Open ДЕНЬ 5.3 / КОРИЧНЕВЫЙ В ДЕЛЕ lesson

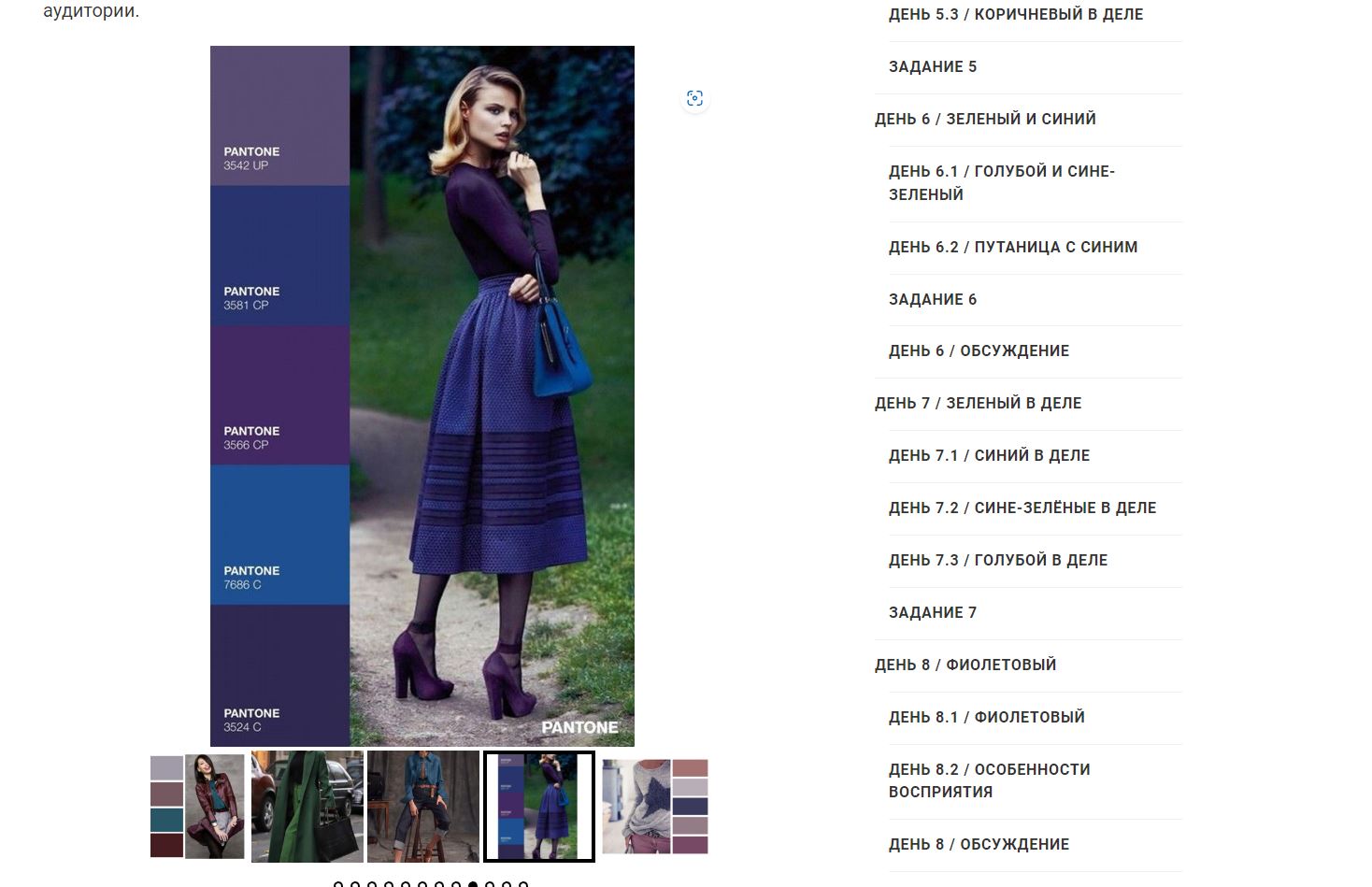click(x=1016, y=14)
